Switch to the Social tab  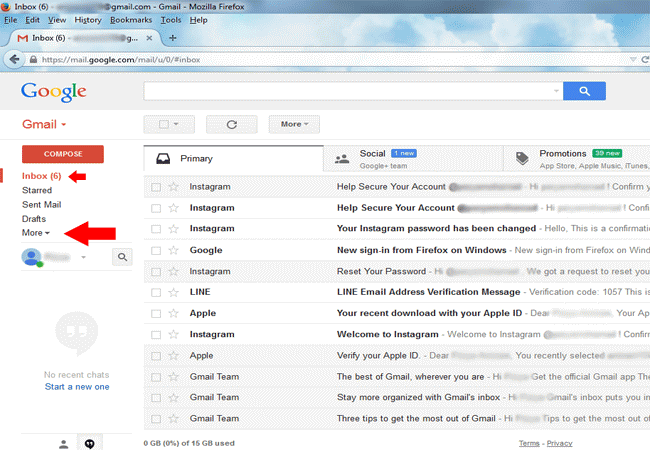point(413,159)
